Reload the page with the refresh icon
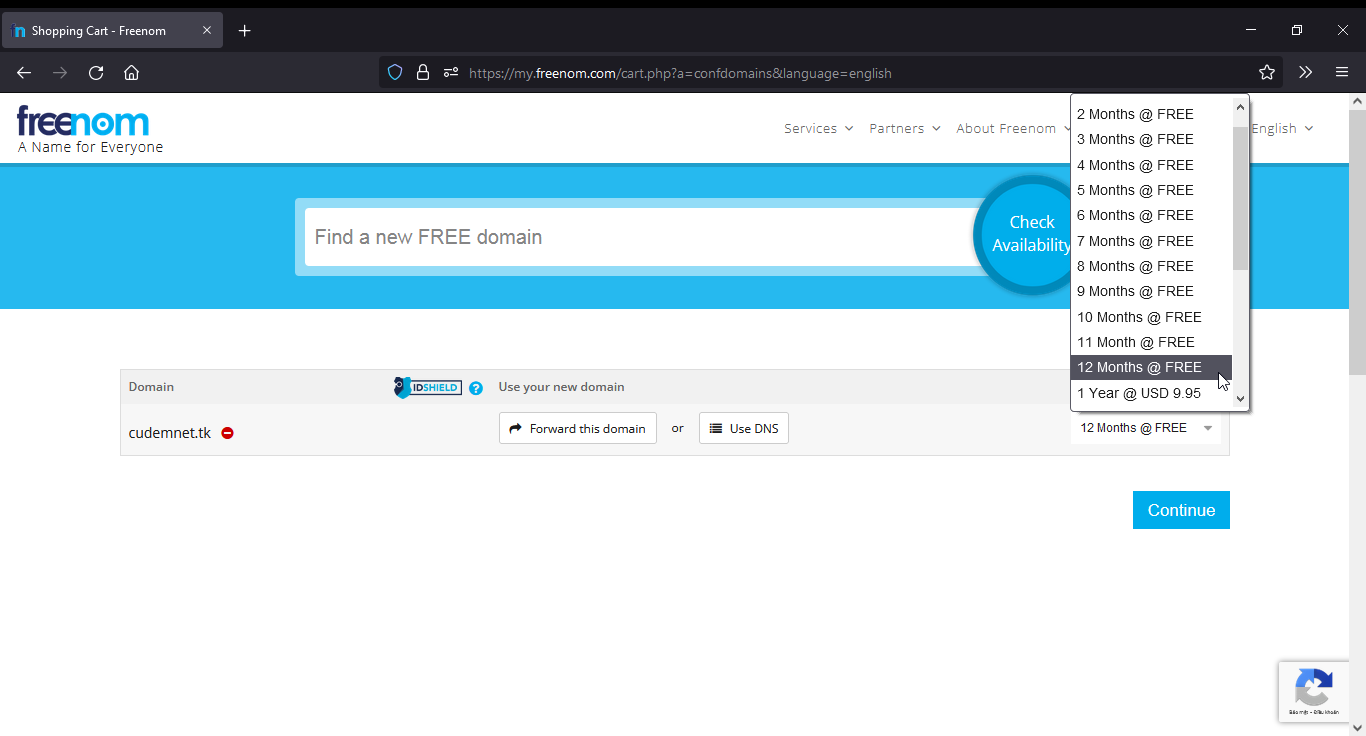The image size is (1366, 736). click(x=96, y=72)
